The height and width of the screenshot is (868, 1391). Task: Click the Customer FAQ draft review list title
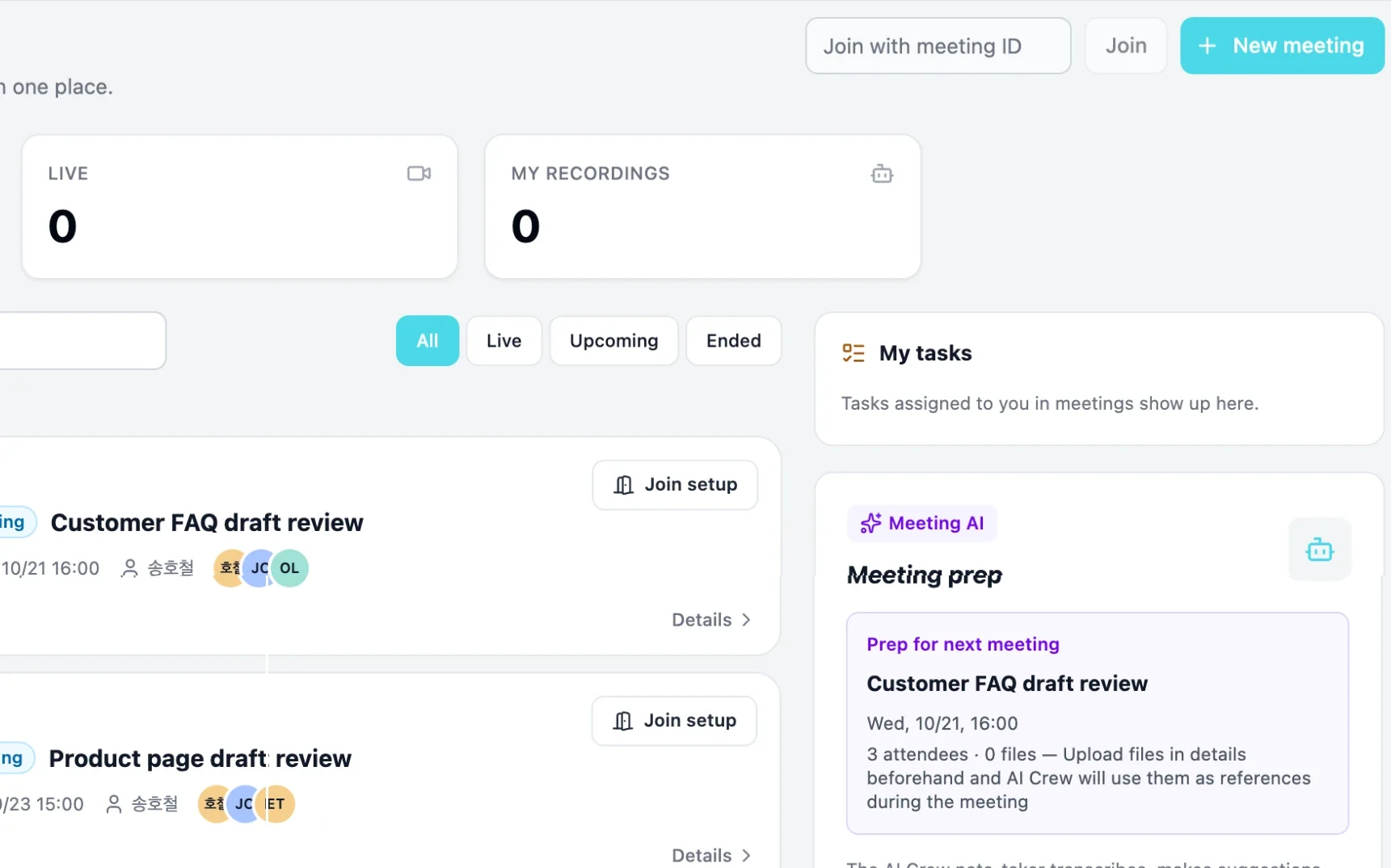(207, 523)
